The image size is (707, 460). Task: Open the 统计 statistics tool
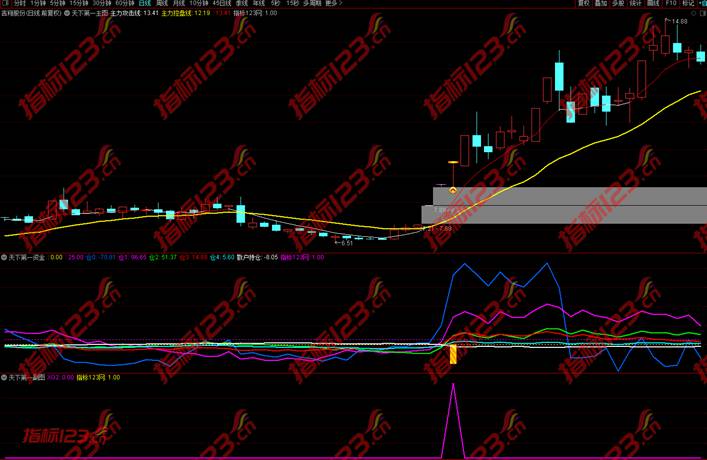(x=636, y=4)
